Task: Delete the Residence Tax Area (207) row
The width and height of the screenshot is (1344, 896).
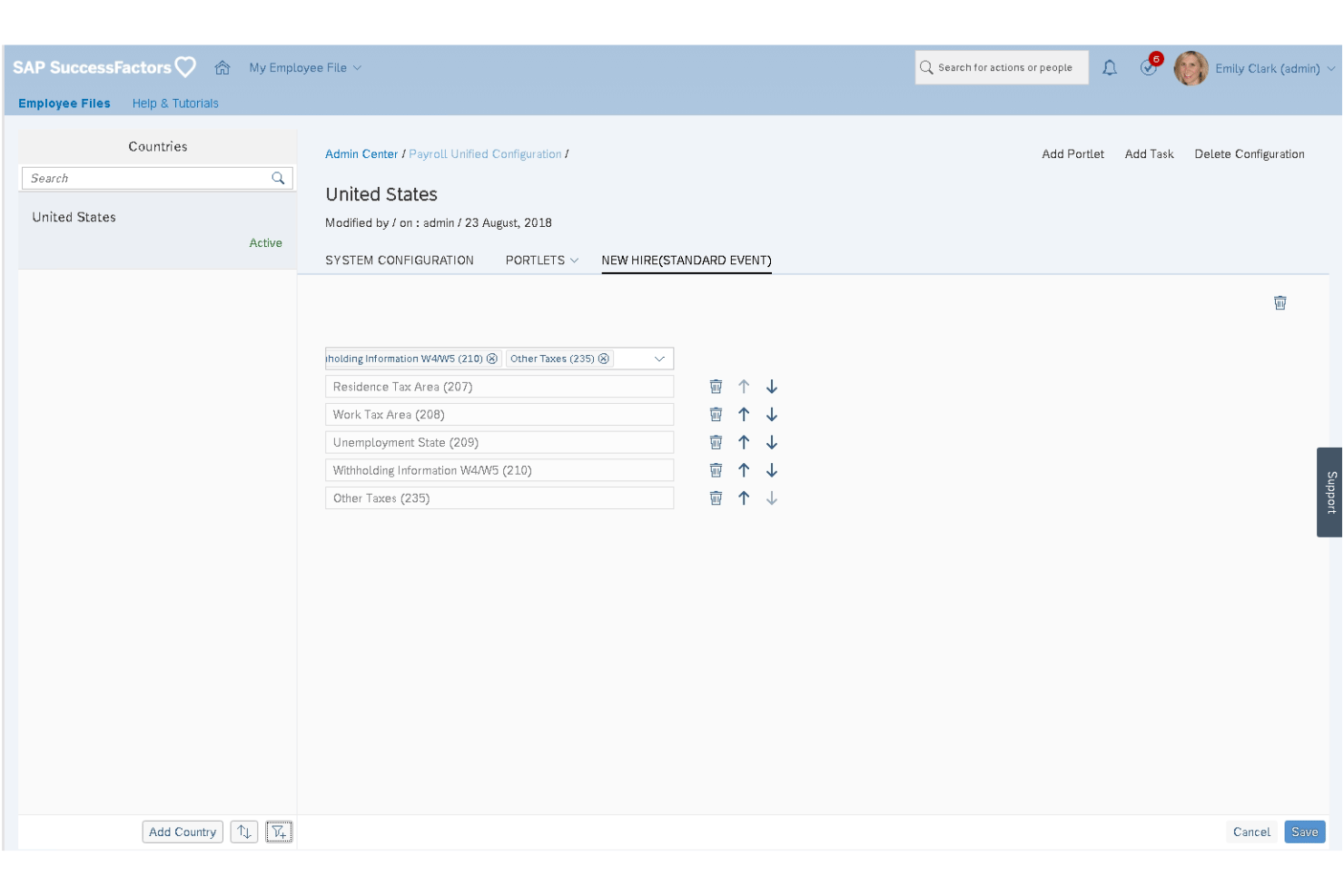Action: click(716, 387)
